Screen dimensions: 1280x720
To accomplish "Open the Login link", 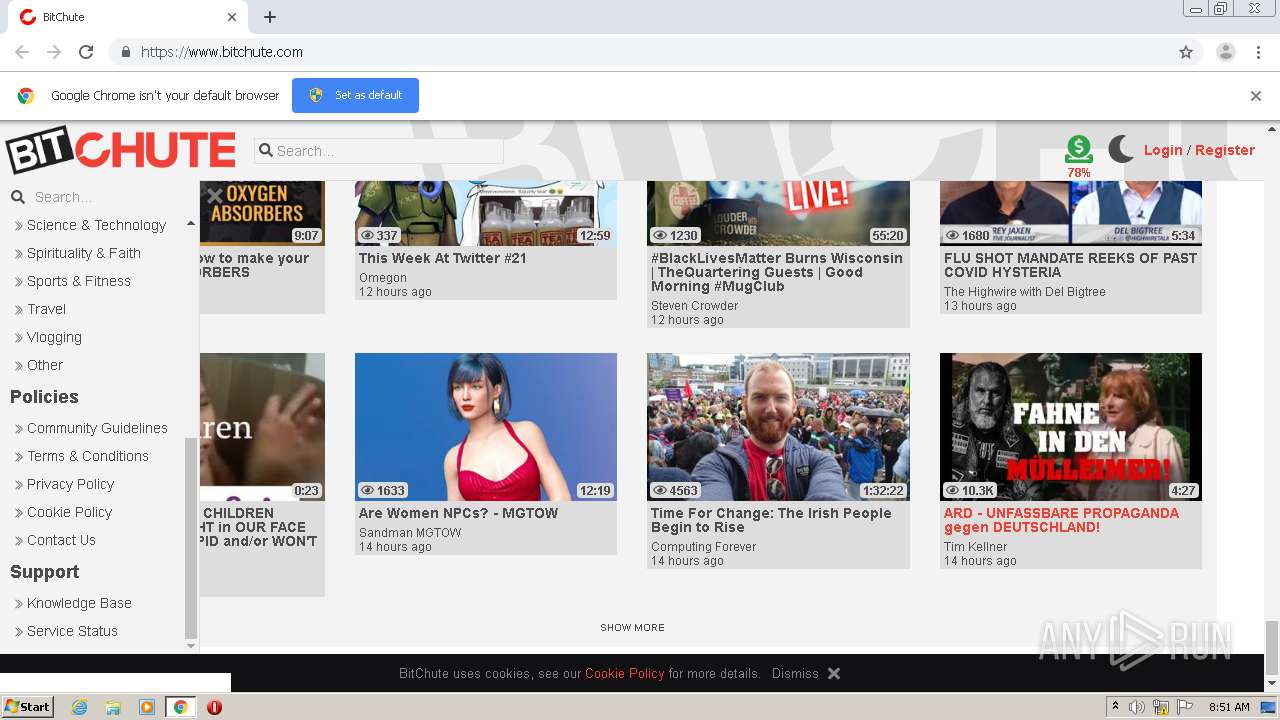I will click(1163, 150).
